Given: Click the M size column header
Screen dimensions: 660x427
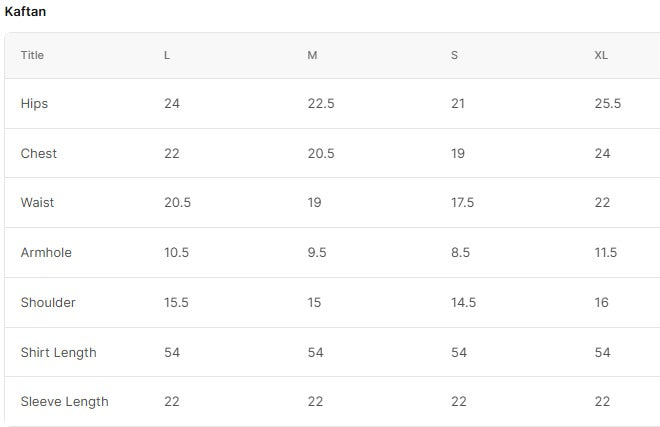Looking at the screenshot, I should [x=312, y=55].
